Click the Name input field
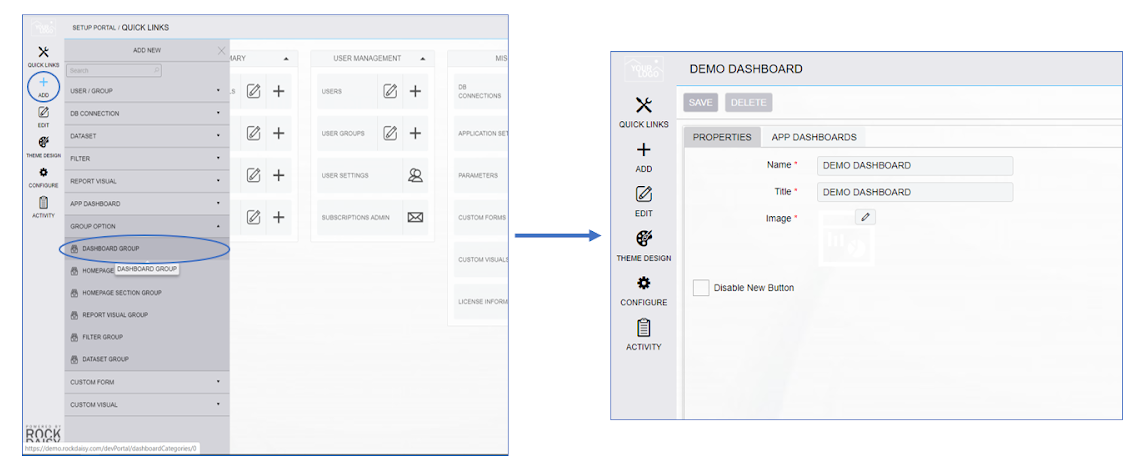 (915, 166)
